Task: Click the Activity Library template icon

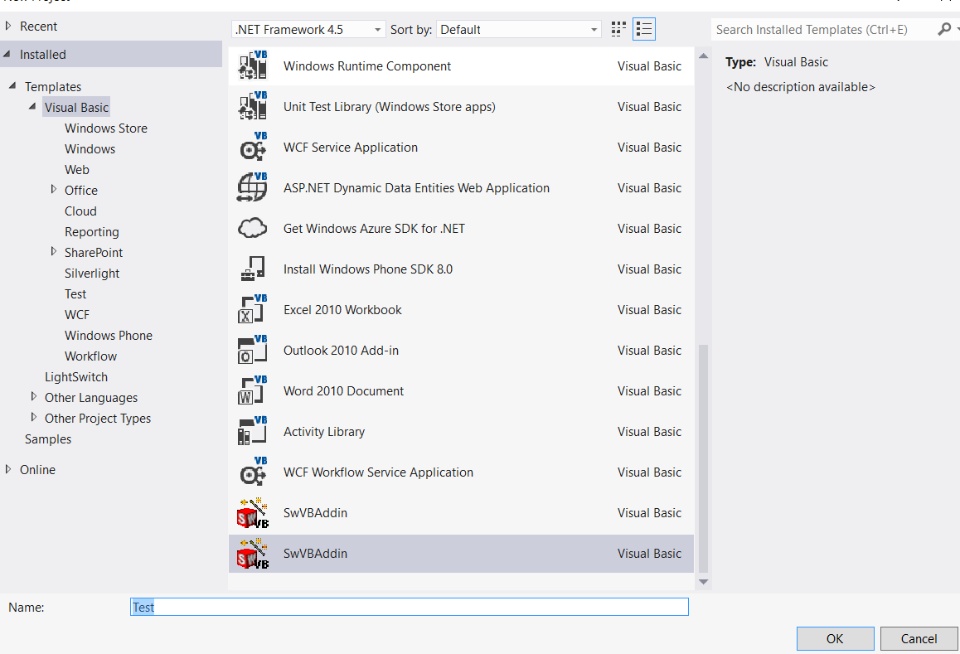Action: pyautogui.click(x=252, y=431)
